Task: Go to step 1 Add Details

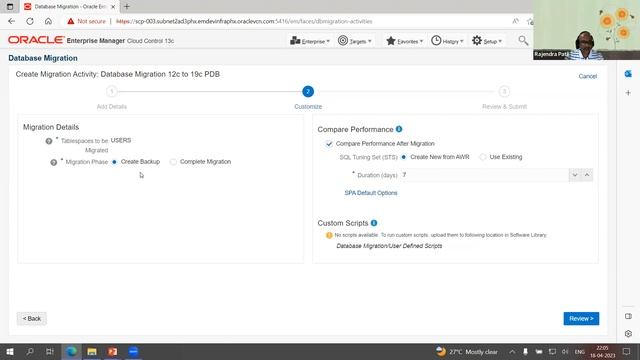Action: pyautogui.click(x=112, y=91)
